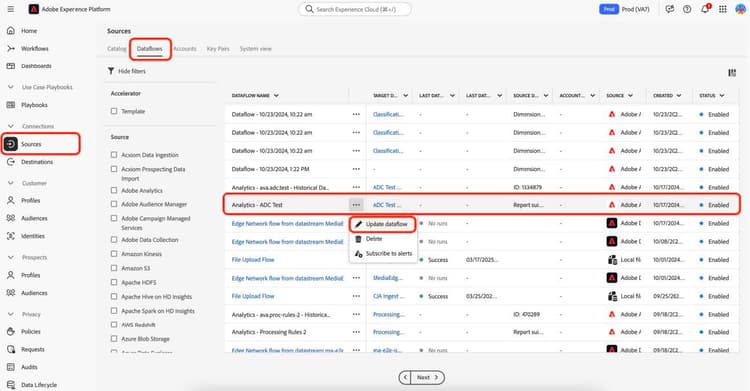Open Identities in sidebar
This screenshot has width=750, height=391.
(33, 236)
